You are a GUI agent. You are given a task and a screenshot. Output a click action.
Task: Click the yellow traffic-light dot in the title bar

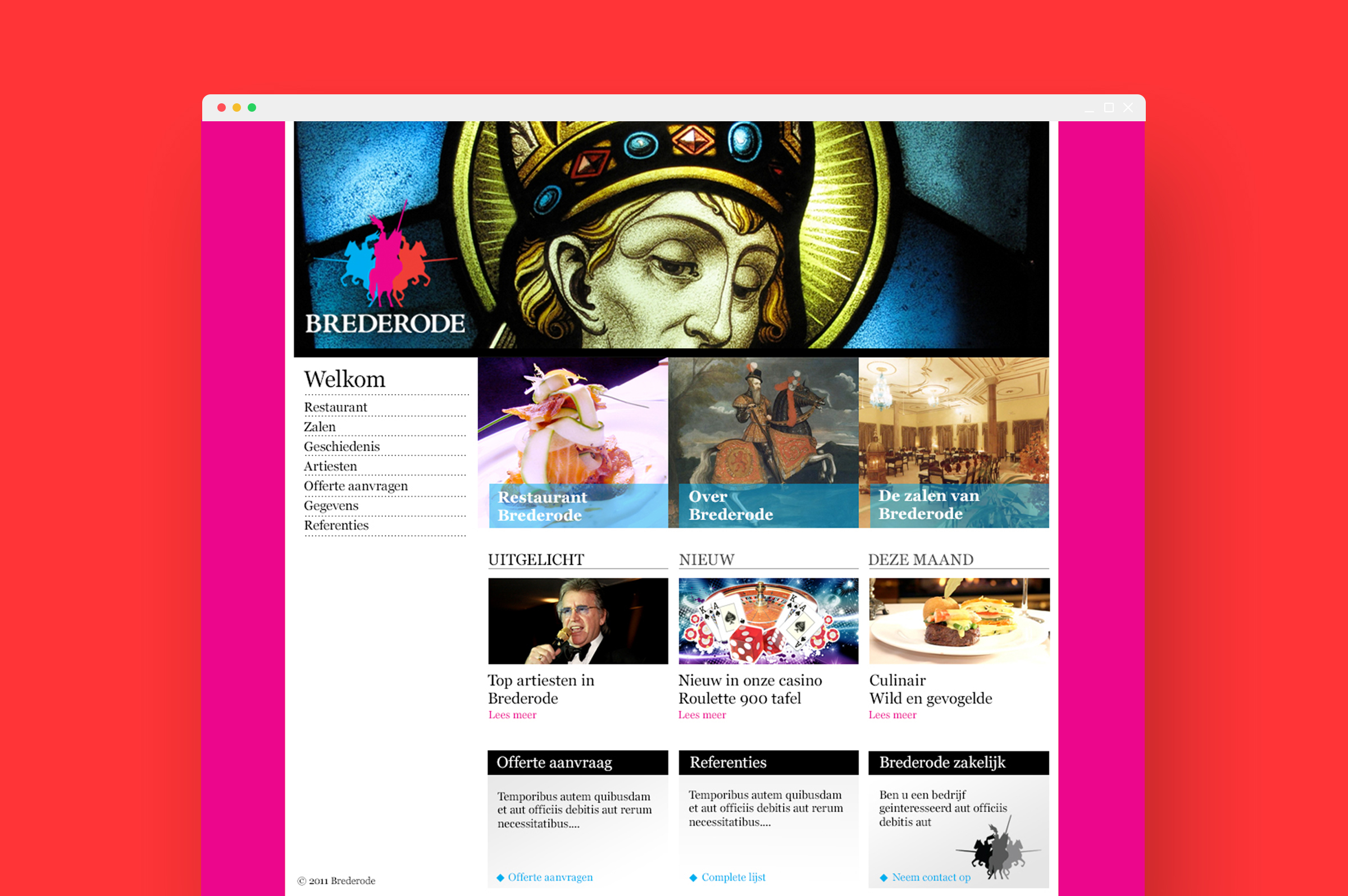(x=236, y=107)
